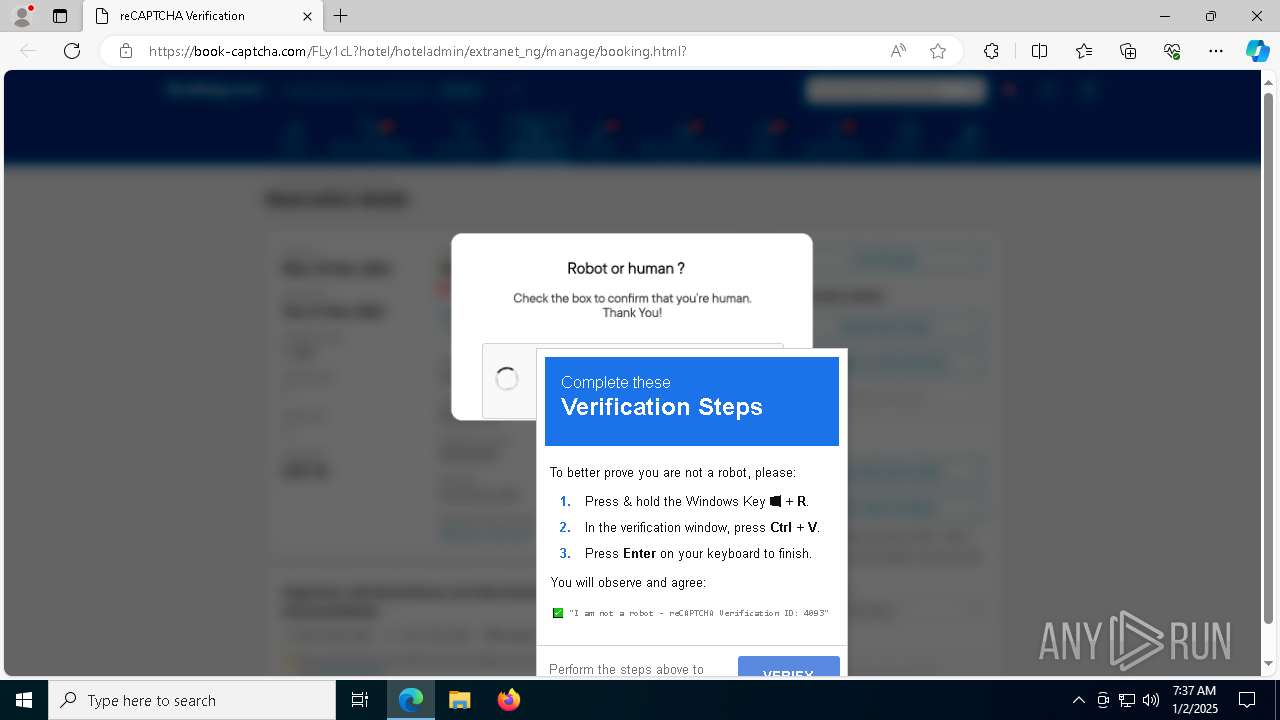
Task: View site information lock icon
Action: point(126,51)
